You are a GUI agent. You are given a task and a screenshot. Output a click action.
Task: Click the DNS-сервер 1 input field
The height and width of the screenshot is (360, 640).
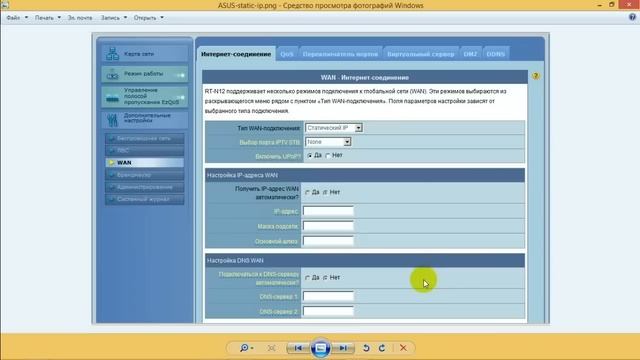click(x=328, y=296)
